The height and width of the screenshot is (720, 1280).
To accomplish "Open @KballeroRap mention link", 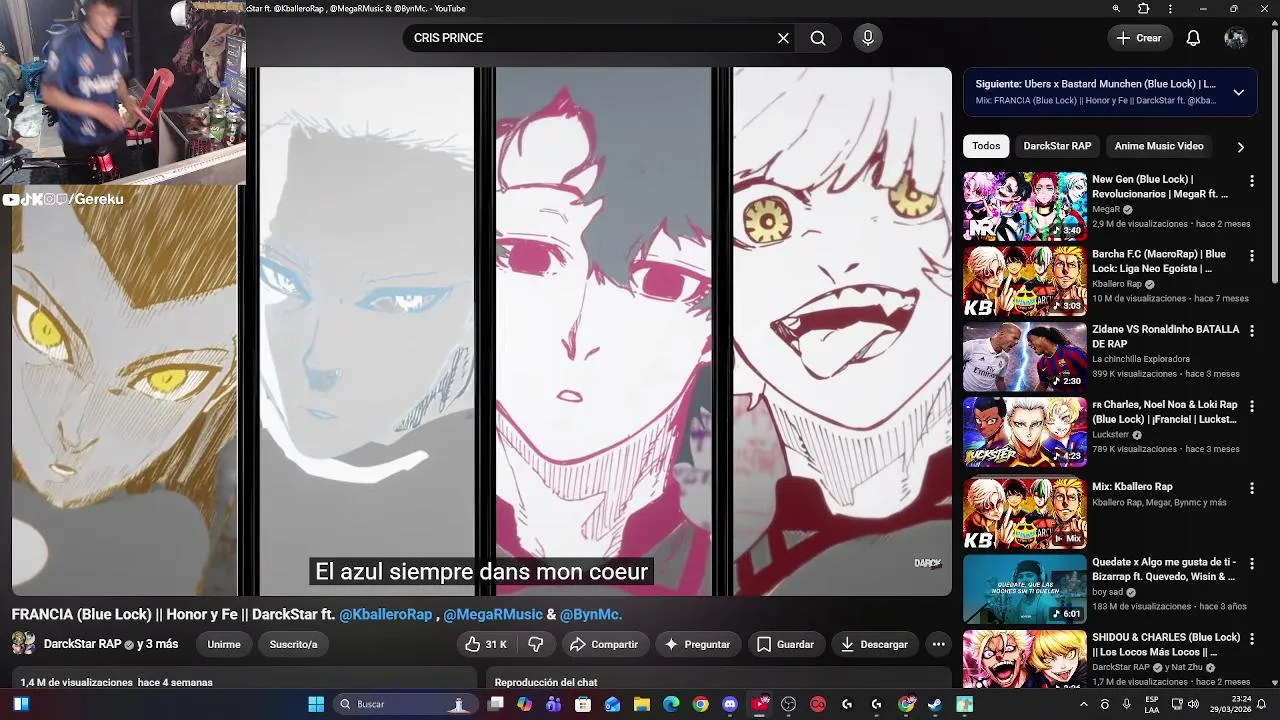I will [x=386, y=614].
